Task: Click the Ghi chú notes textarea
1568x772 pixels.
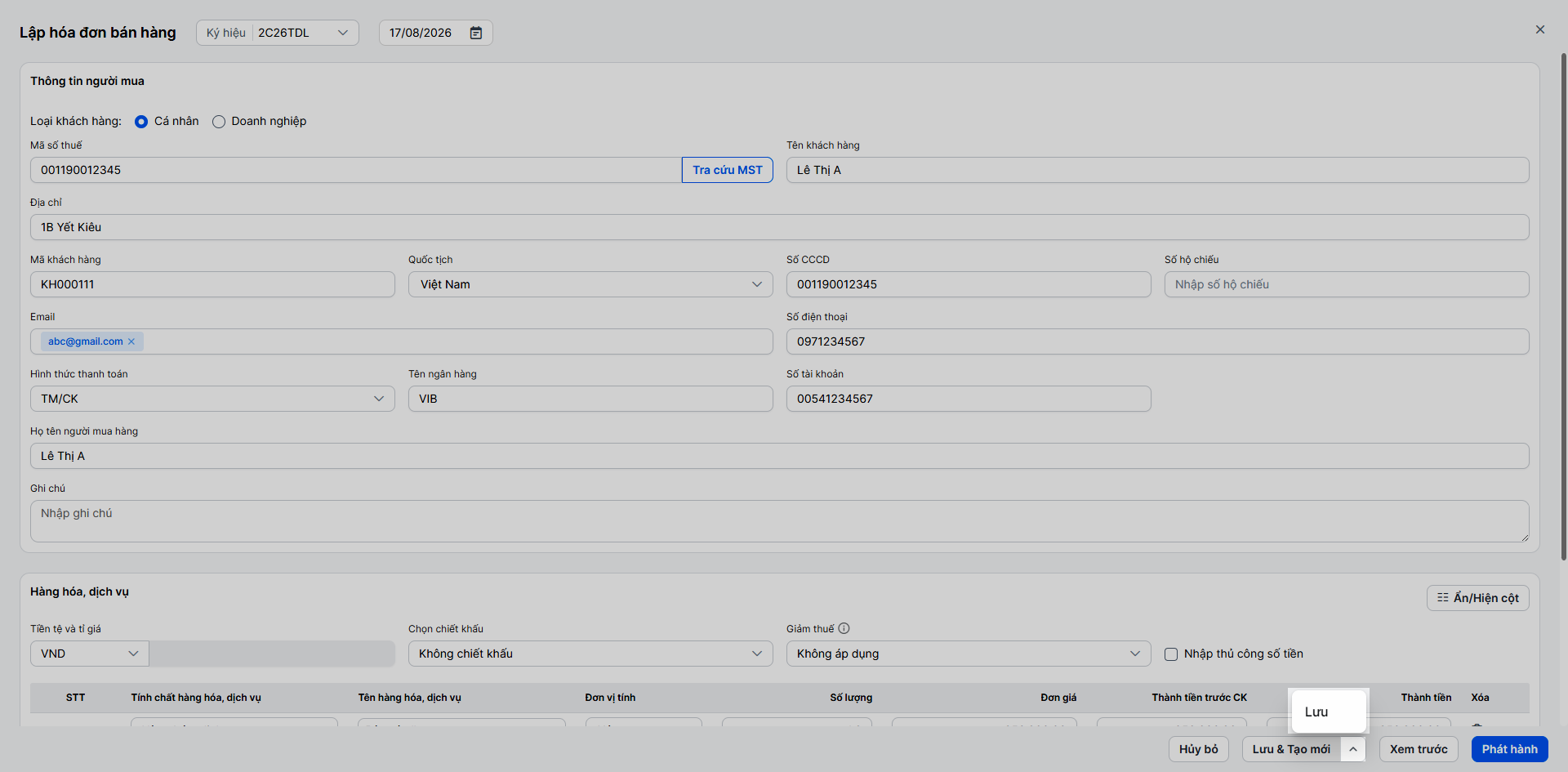Action: (x=779, y=521)
